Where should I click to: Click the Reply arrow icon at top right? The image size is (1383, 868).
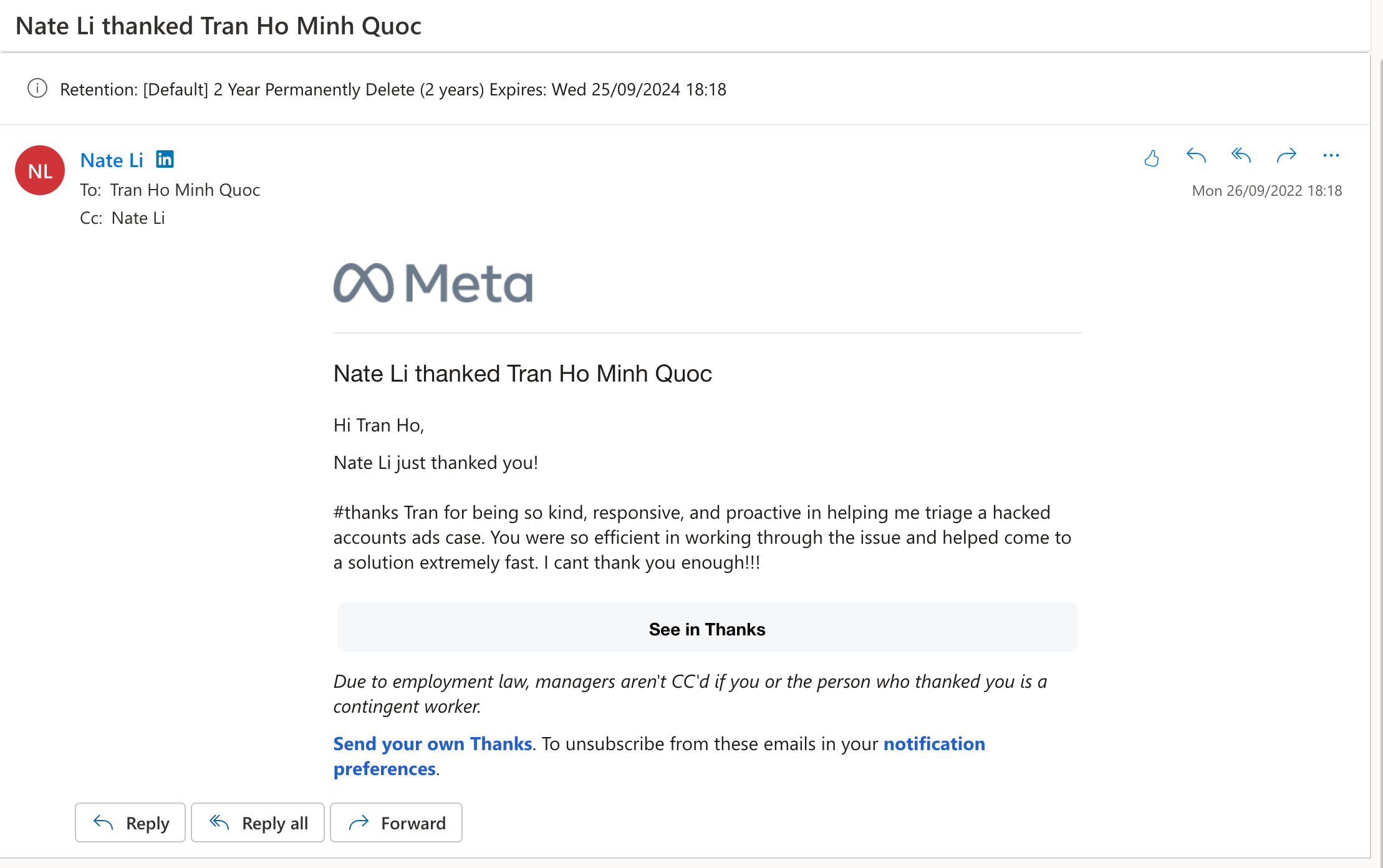(x=1196, y=157)
